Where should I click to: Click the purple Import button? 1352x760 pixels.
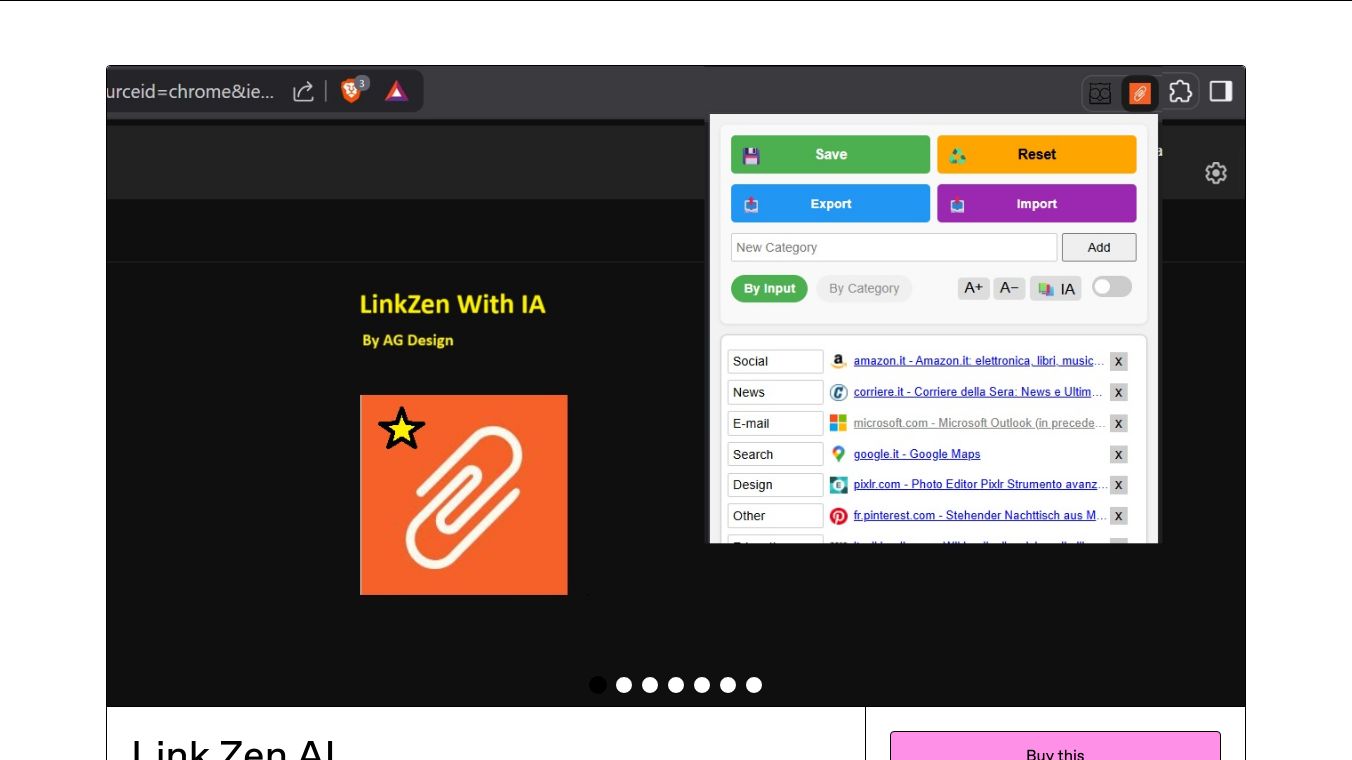tap(1036, 203)
